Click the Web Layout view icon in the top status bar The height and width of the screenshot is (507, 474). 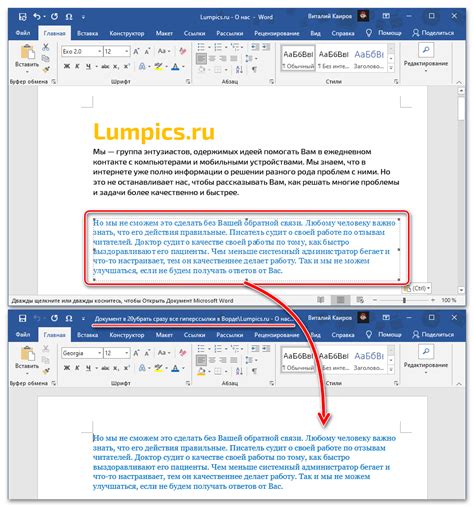[360, 300]
